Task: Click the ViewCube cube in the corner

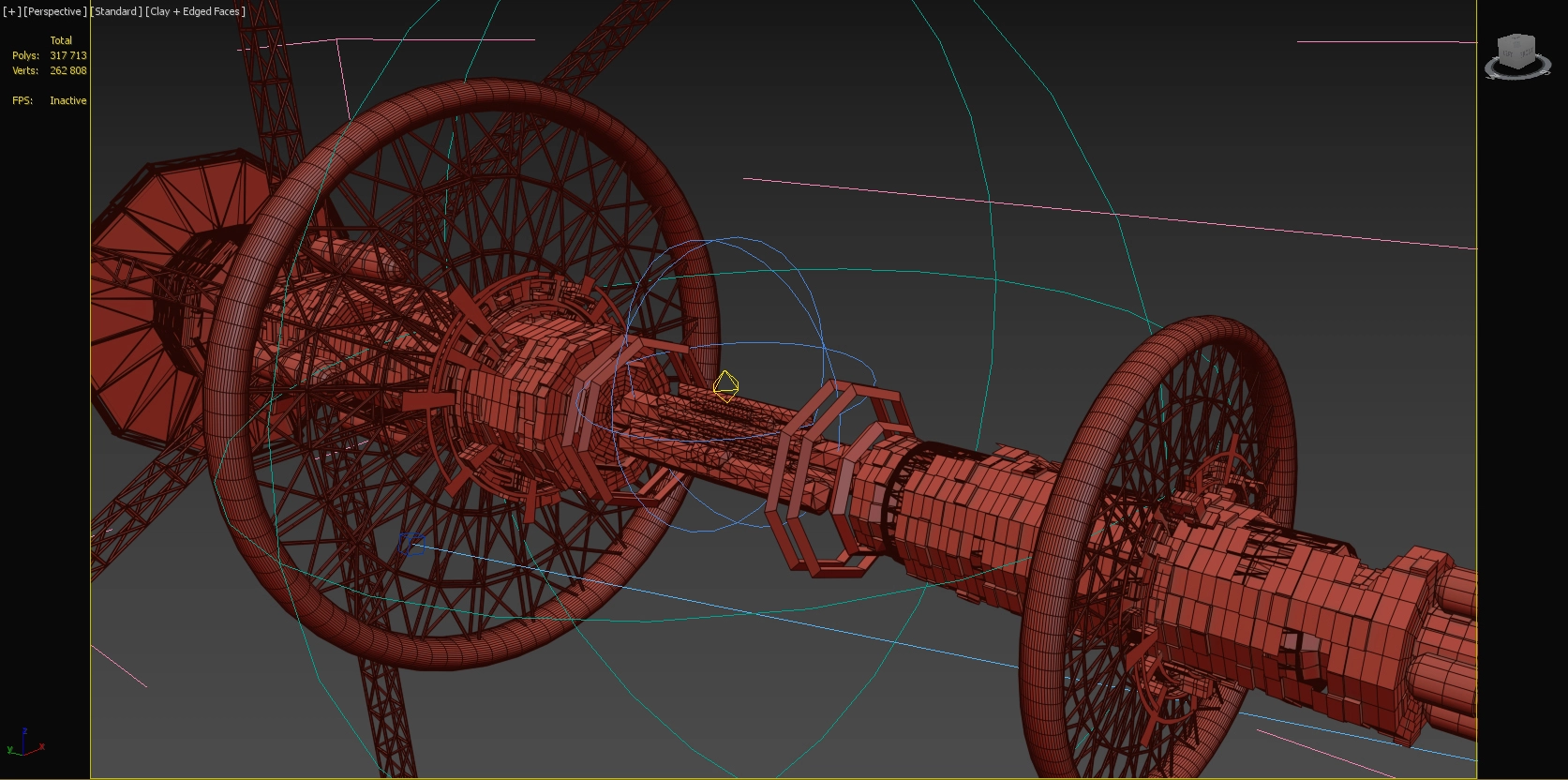Action: (1516, 52)
